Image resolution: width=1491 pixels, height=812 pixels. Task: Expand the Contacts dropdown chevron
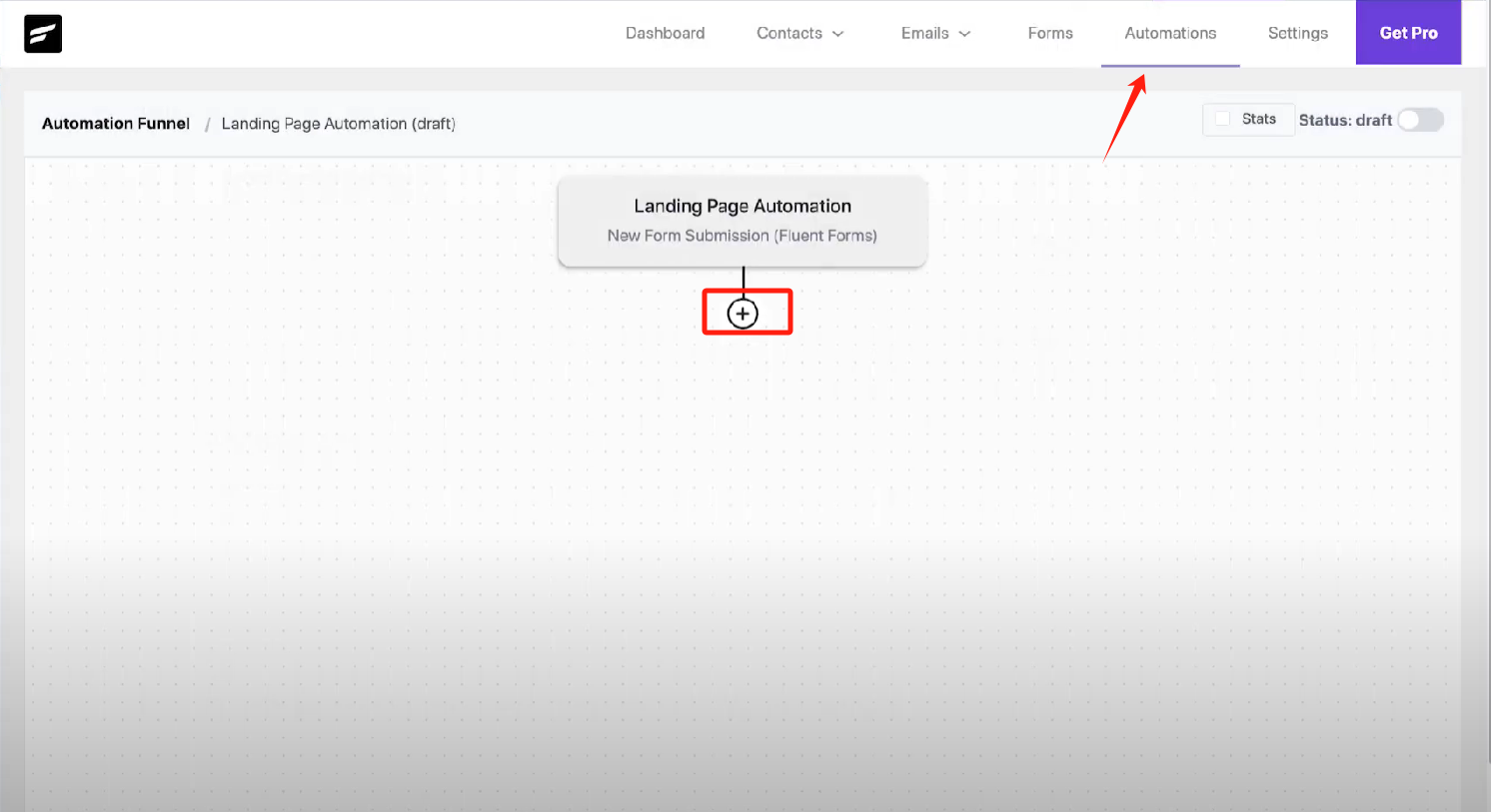tap(836, 33)
